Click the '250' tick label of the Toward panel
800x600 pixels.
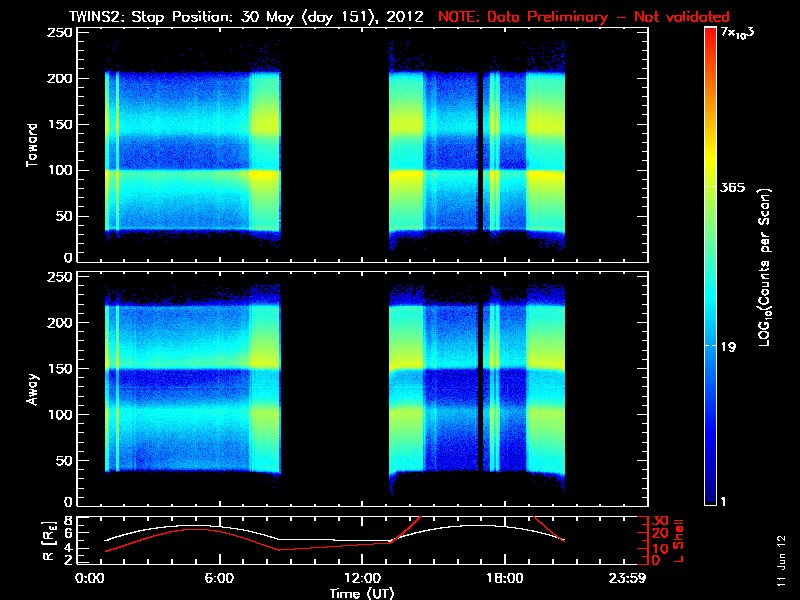[60, 33]
